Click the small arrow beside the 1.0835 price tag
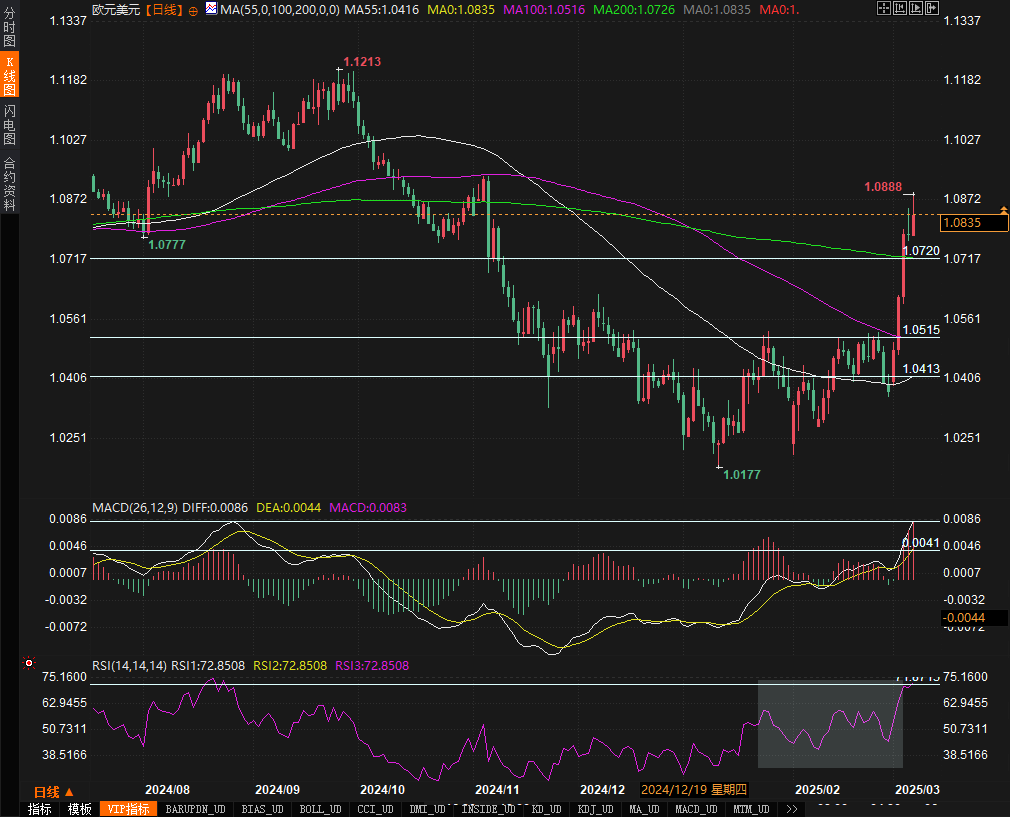The width and height of the screenshot is (1010, 817). point(1003,208)
